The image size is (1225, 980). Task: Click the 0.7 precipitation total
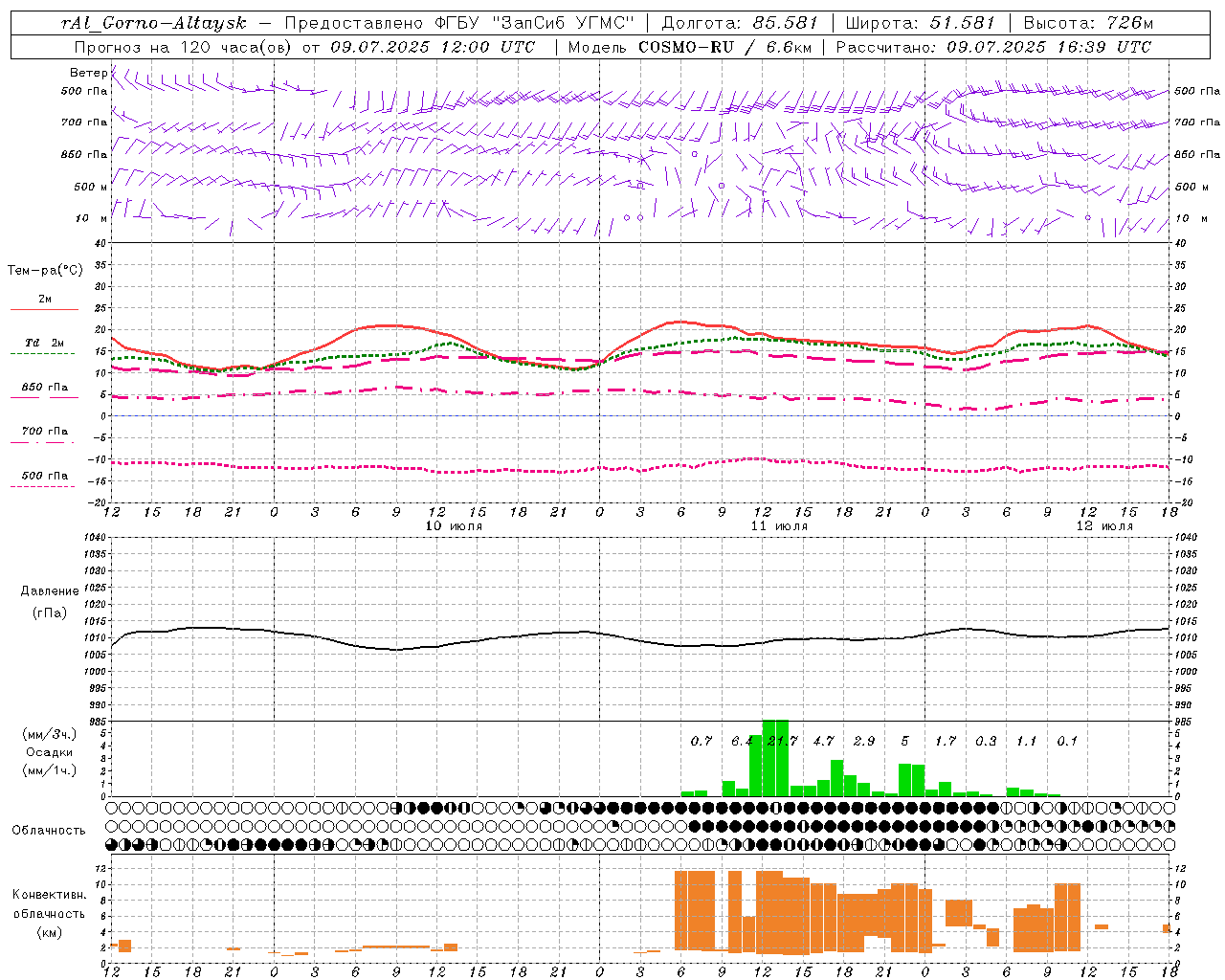(x=702, y=741)
